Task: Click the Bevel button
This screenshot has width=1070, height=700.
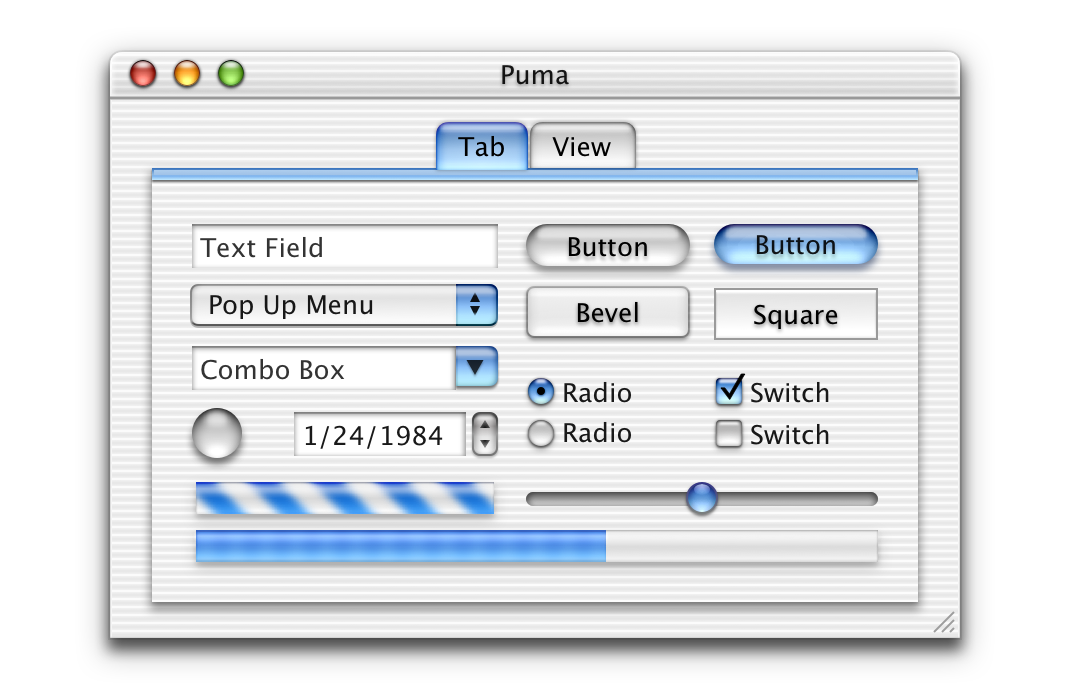Action: pyautogui.click(x=607, y=312)
